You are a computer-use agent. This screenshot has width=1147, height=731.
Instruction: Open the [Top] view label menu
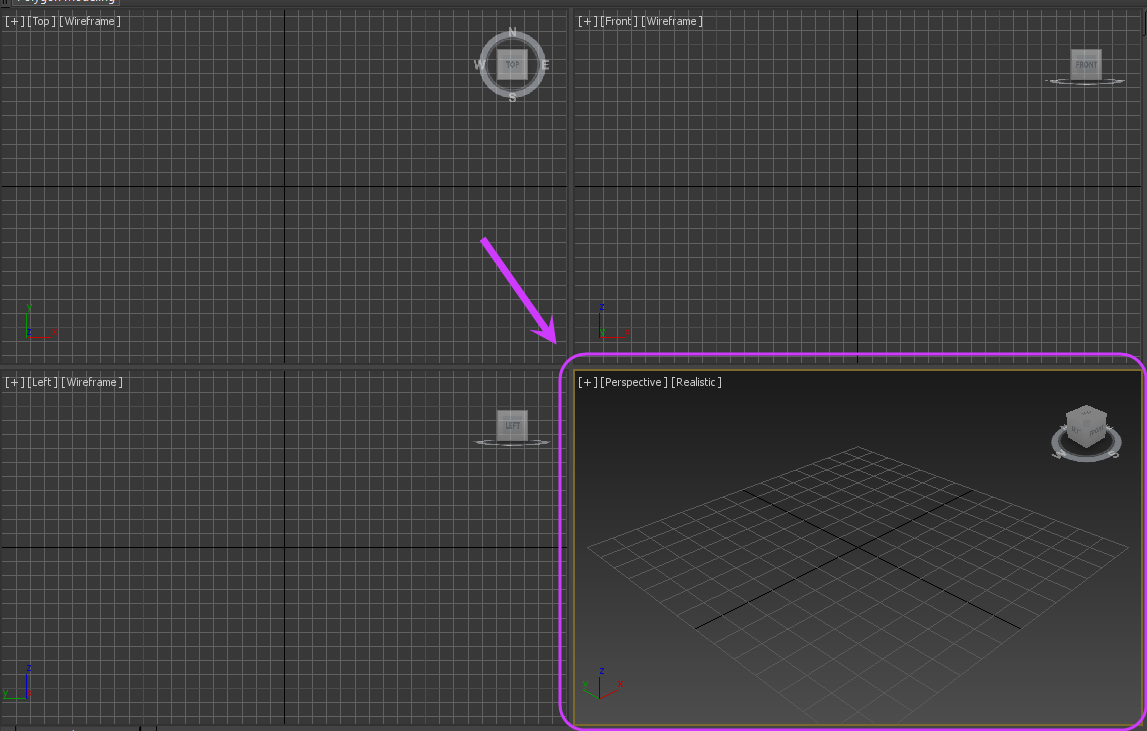pyautogui.click(x=41, y=21)
